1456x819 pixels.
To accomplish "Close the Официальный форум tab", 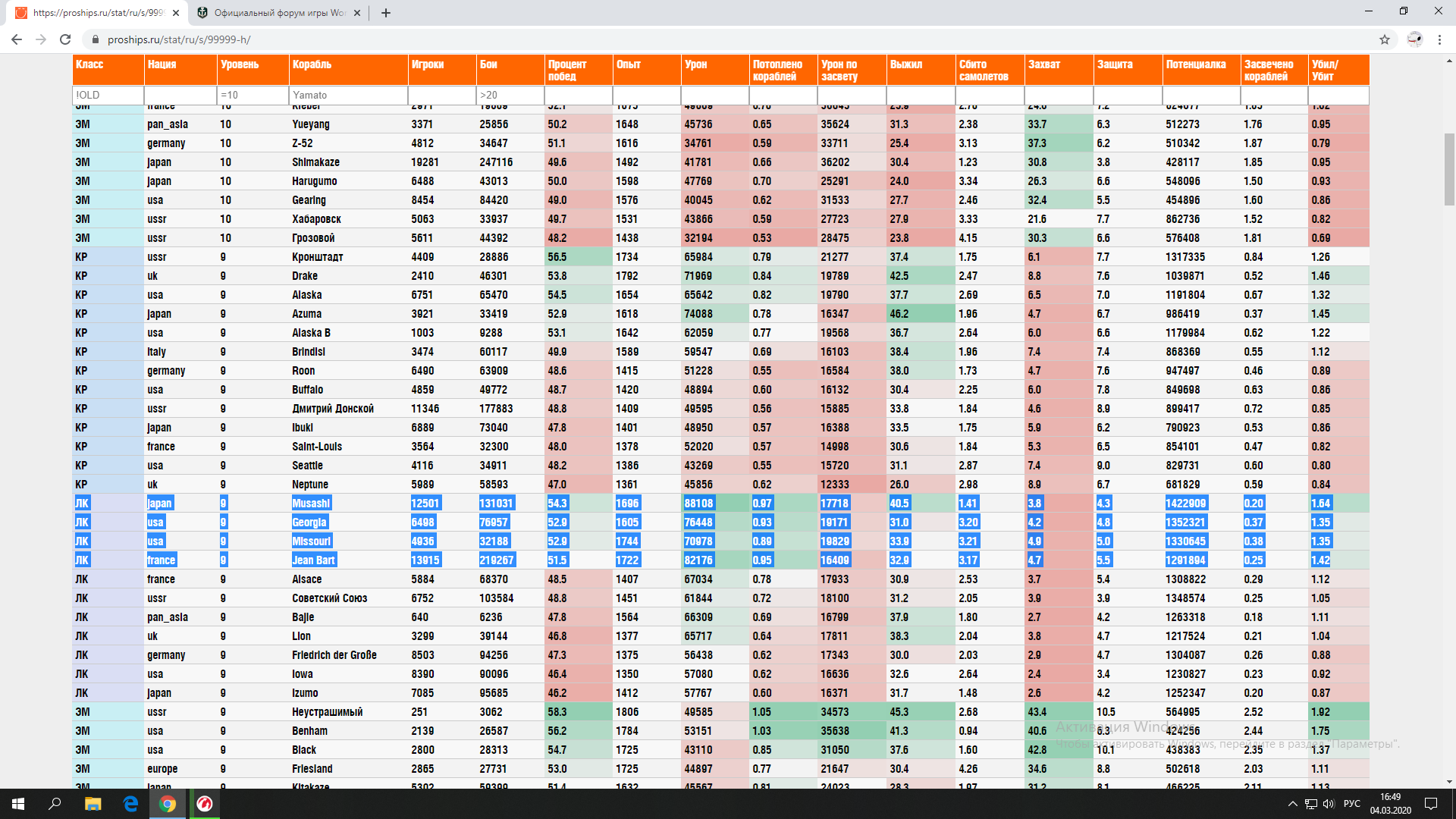I will (358, 13).
